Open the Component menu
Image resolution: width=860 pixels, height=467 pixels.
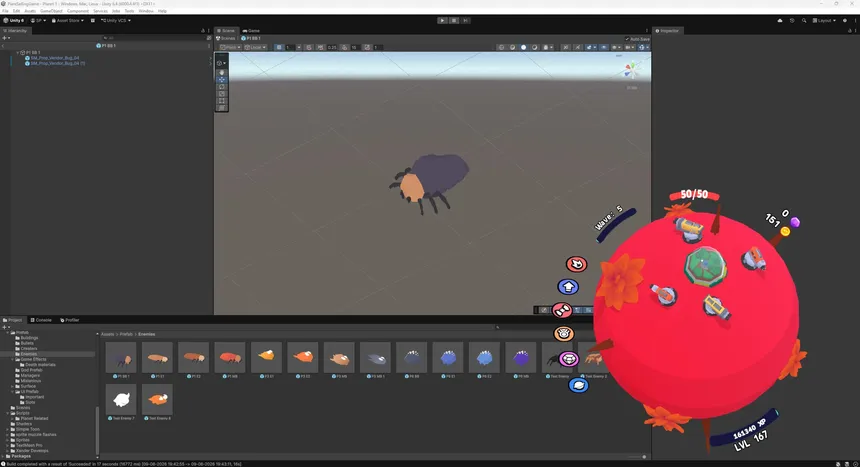78,11
